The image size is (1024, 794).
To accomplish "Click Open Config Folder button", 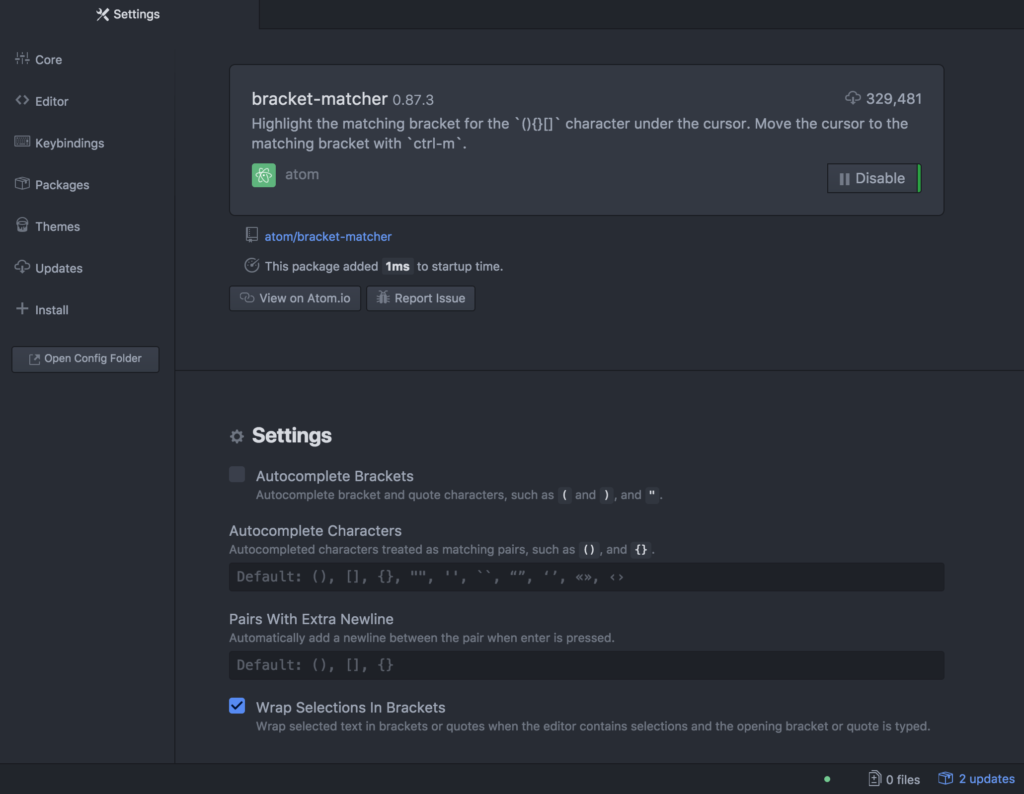I will point(86,358).
